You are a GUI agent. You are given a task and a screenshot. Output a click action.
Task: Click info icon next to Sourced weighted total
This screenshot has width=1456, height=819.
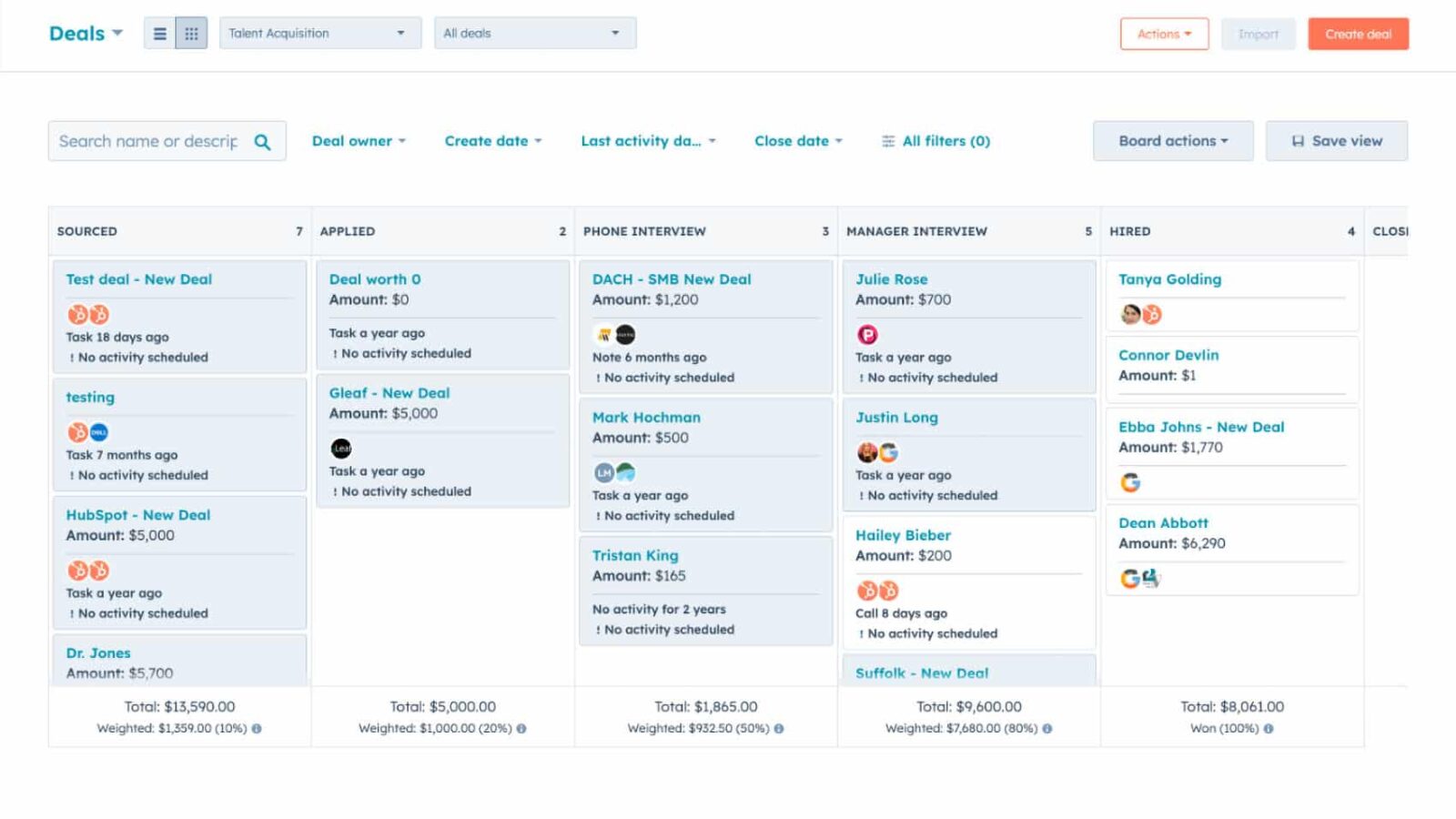(257, 729)
